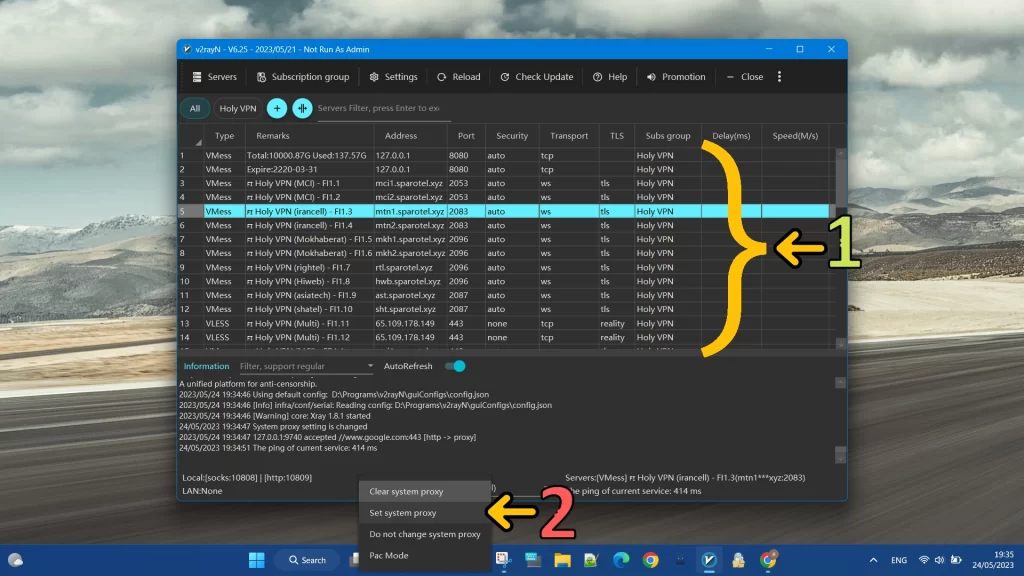Screen dimensions: 1024x576
Task: Open the v2rayN icon on the taskbar
Action: click(x=710, y=560)
